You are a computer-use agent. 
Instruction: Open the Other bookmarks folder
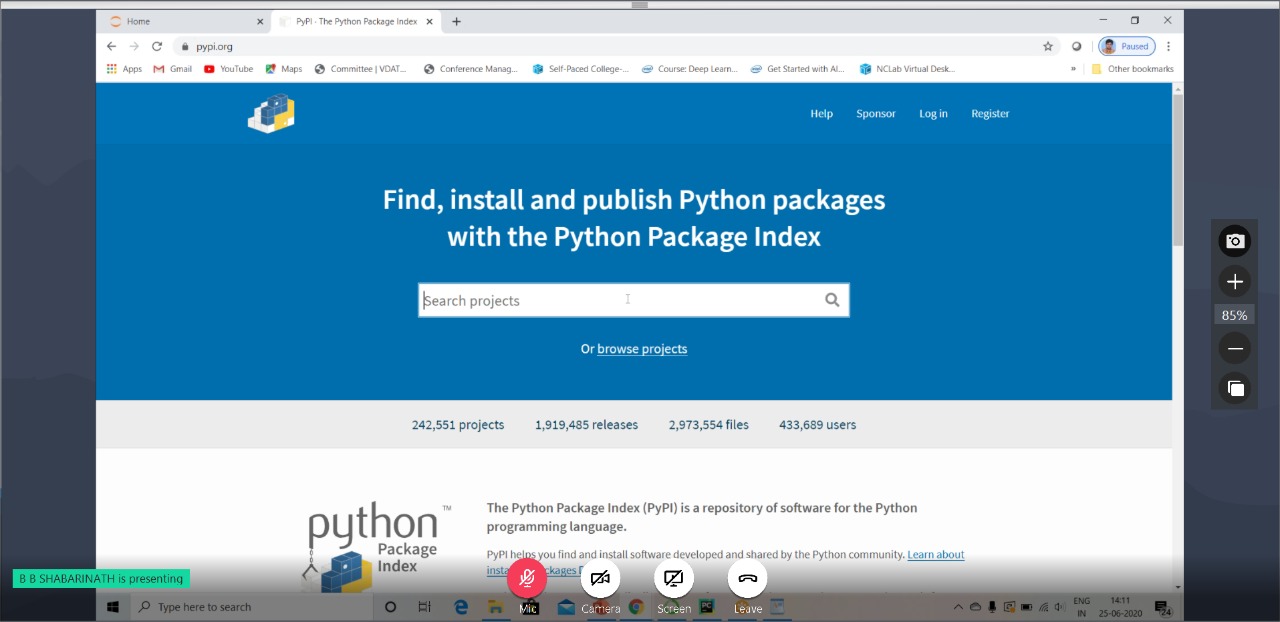(x=1133, y=69)
